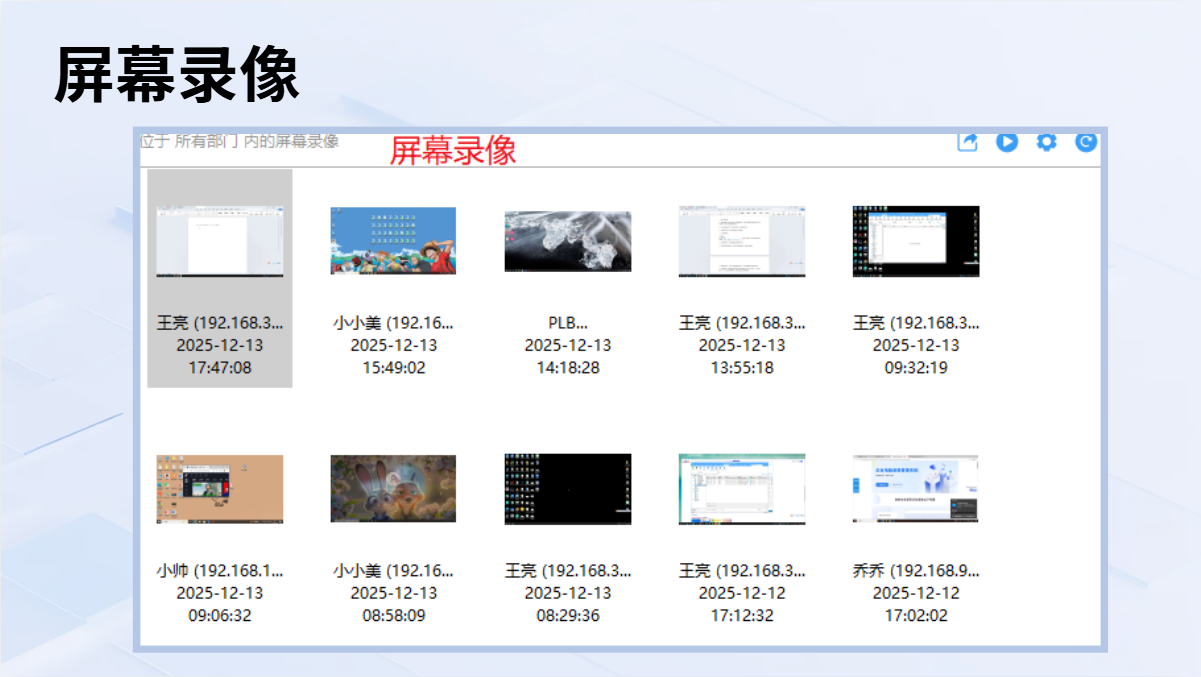Select 王亮 recording thumbnail from 09:32:19
Image resolution: width=1201 pixels, height=677 pixels.
[x=916, y=241]
